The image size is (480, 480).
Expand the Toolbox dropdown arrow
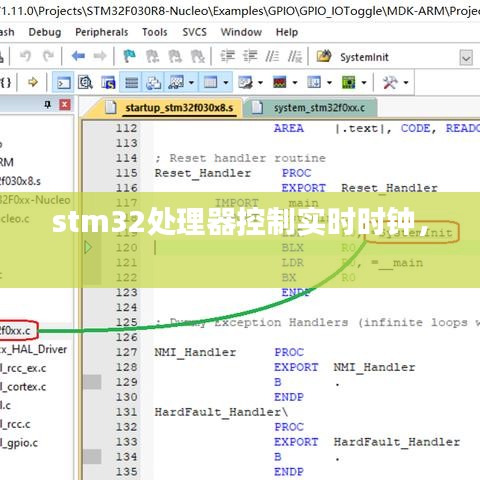[406, 82]
